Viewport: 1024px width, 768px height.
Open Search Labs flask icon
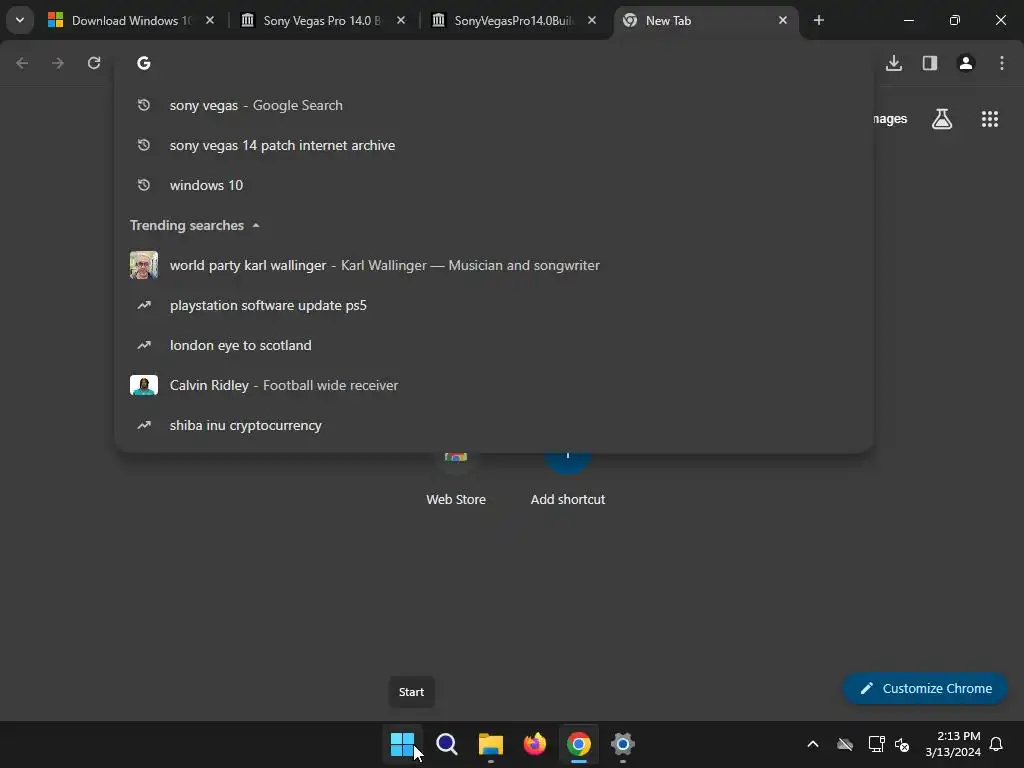942,119
